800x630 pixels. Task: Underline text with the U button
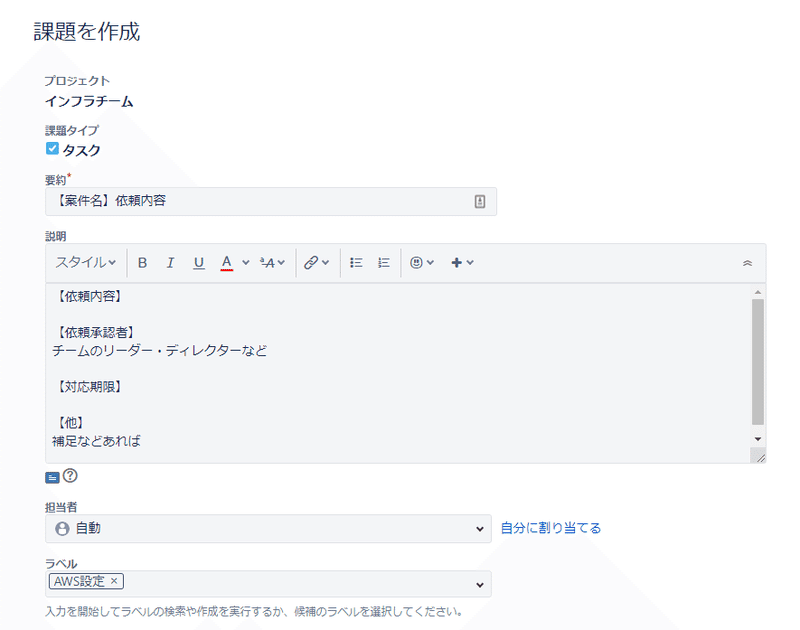click(198, 263)
